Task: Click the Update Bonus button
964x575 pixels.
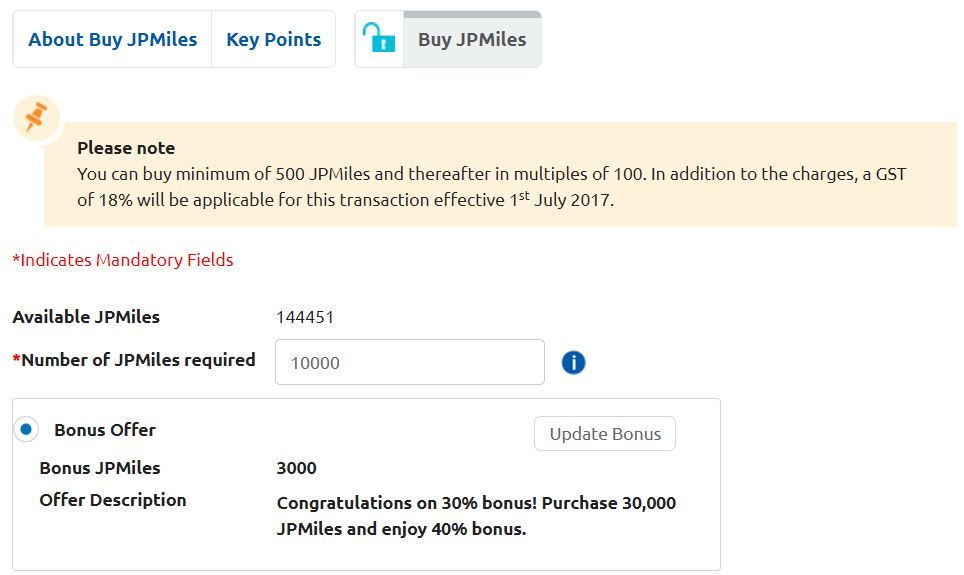Action: [x=605, y=434]
